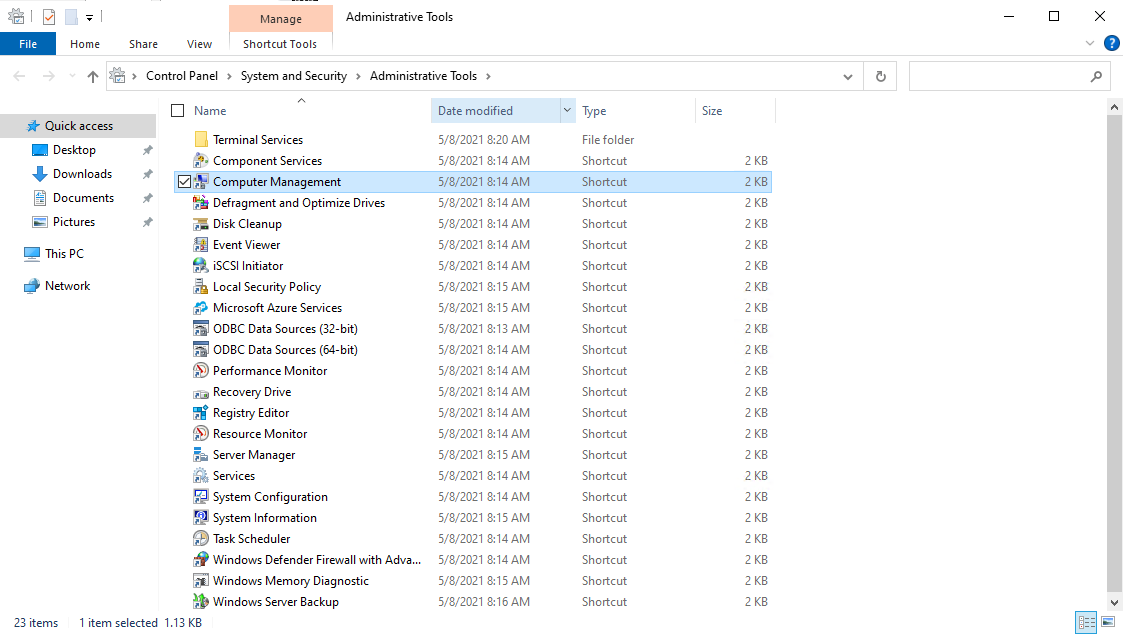Click the Recovery Drive icon
1128x635 pixels.
(201, 392)
